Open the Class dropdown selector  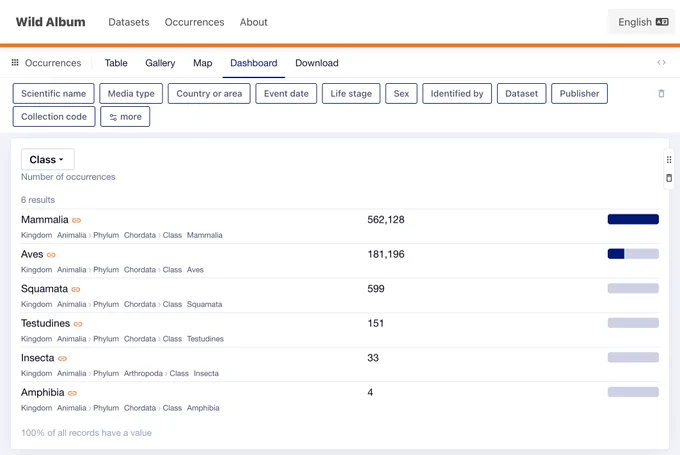point(48,160)
